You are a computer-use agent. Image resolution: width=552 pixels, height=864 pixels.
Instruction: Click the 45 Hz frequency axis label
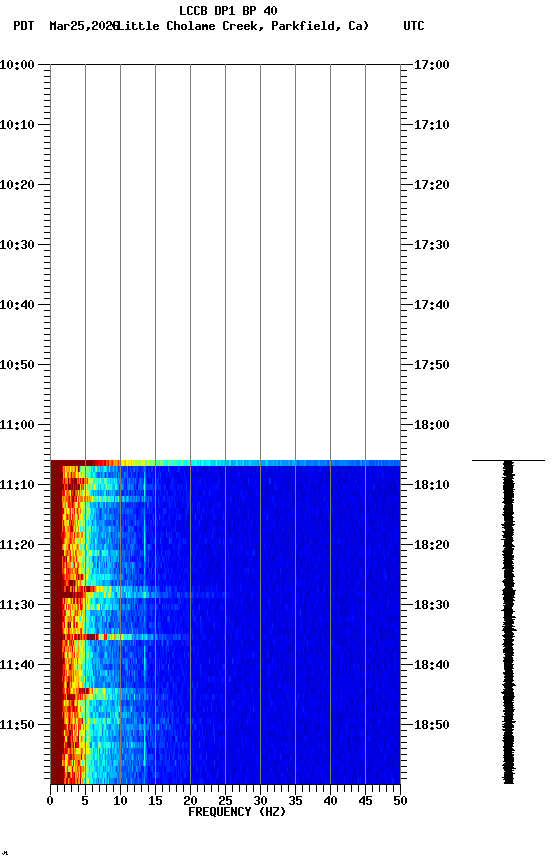(x=365, y=801)
